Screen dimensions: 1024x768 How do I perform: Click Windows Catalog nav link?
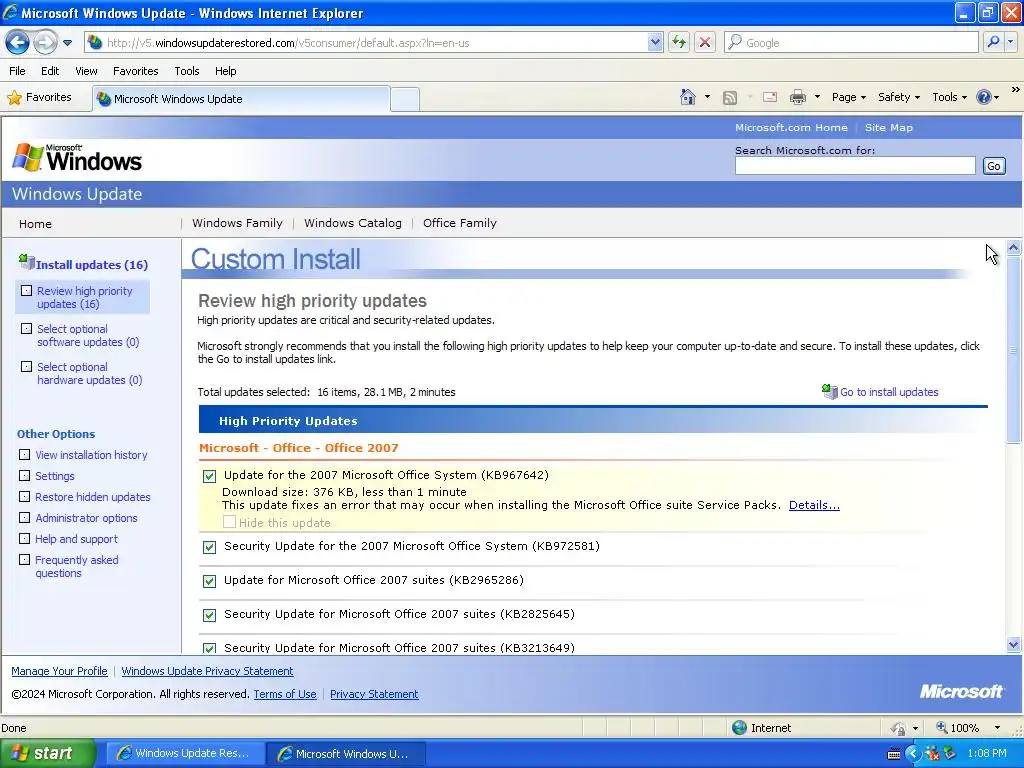tap(353, 223)
